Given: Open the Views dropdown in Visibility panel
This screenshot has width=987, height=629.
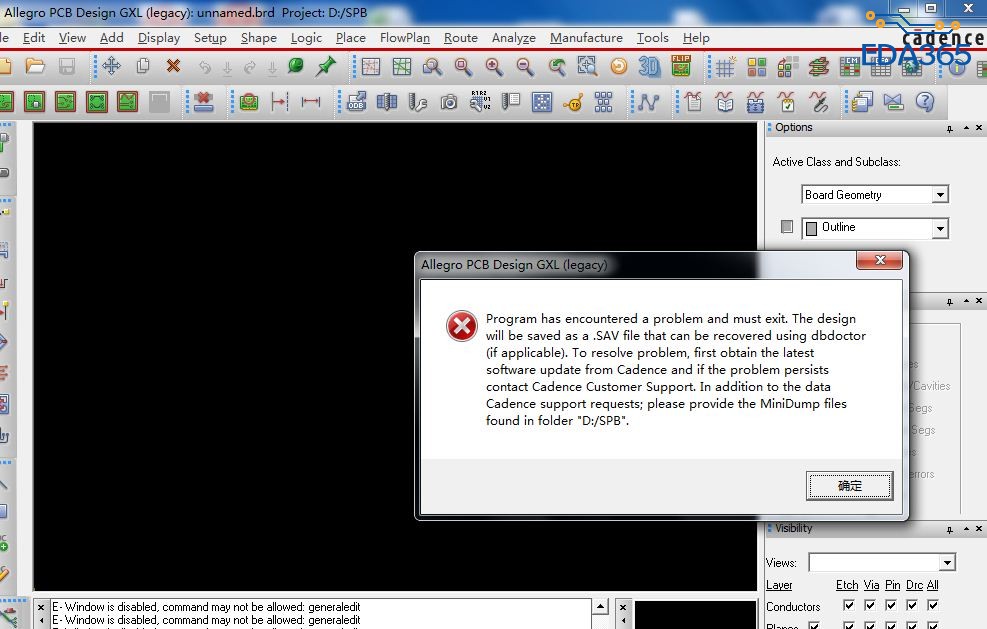Looking at the screenshot, I should 947,562.
